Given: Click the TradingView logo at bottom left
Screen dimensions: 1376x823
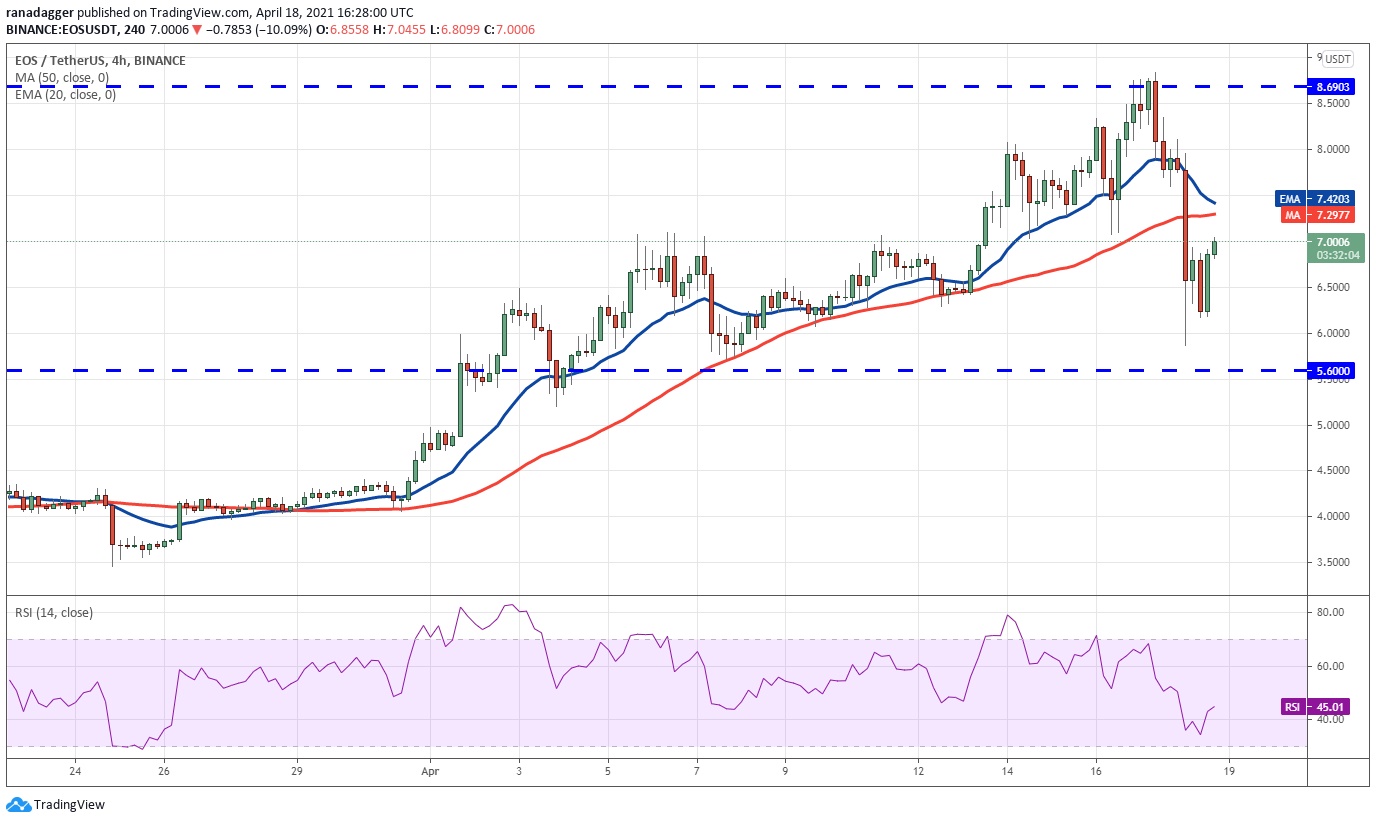Looking at the screenshot, I should point(56,804).
